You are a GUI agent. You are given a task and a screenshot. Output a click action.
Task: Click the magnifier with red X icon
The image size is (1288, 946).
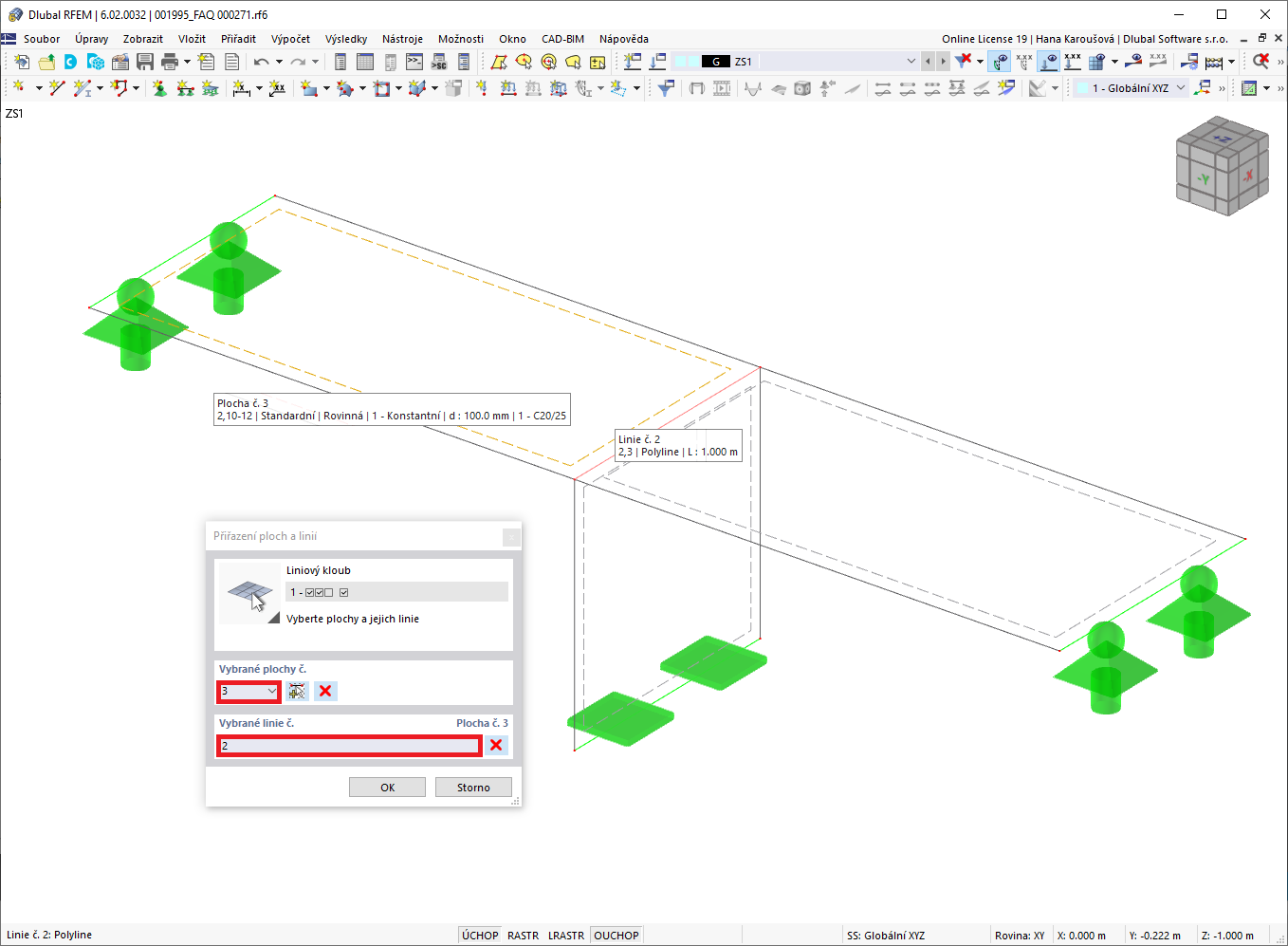tap(1260, 62)
